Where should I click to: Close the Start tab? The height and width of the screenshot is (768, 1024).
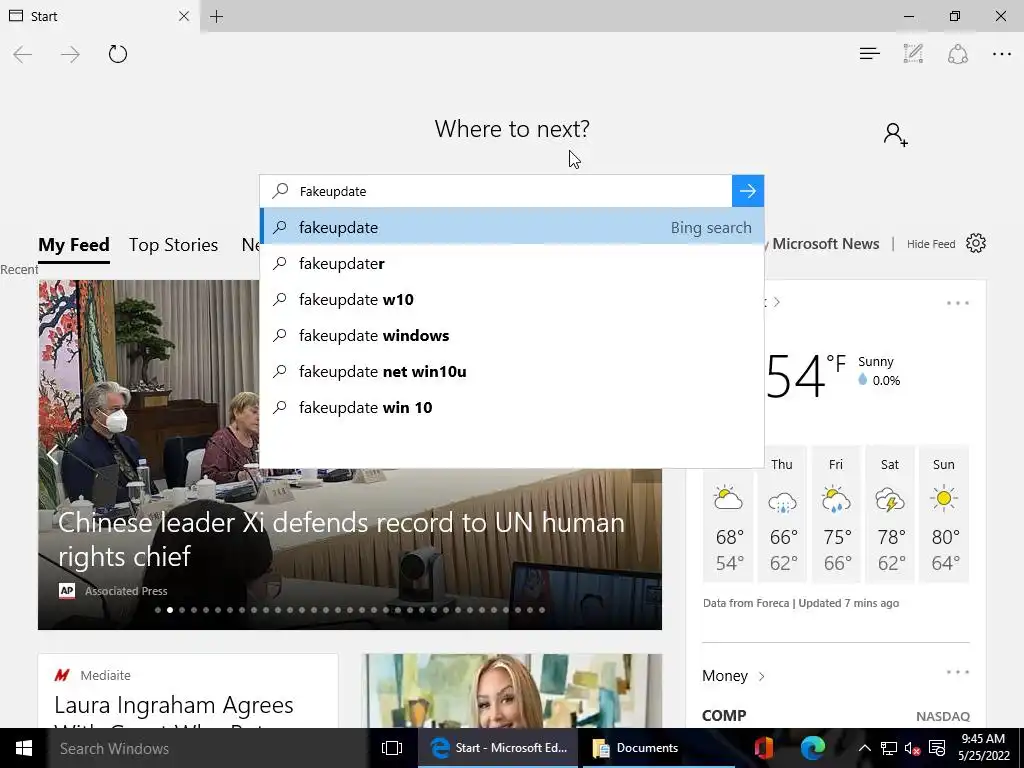pyautogui.click(x=184, y=16)
